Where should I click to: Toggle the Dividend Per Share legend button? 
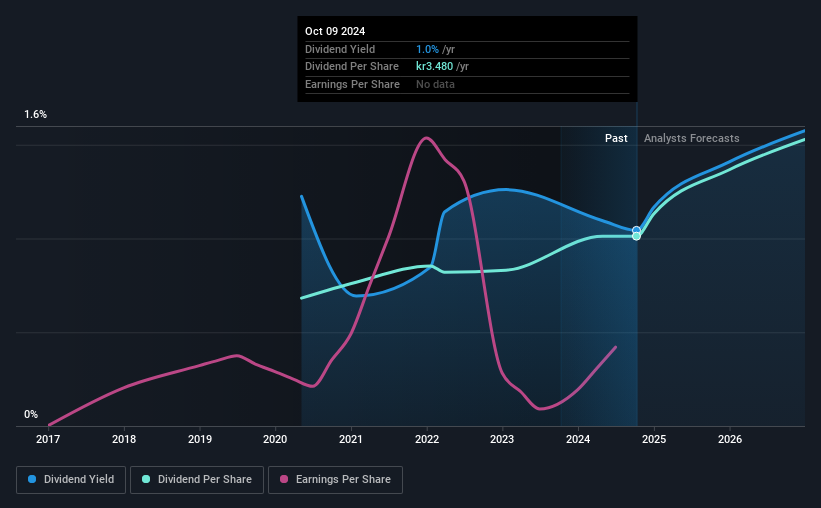197,480
